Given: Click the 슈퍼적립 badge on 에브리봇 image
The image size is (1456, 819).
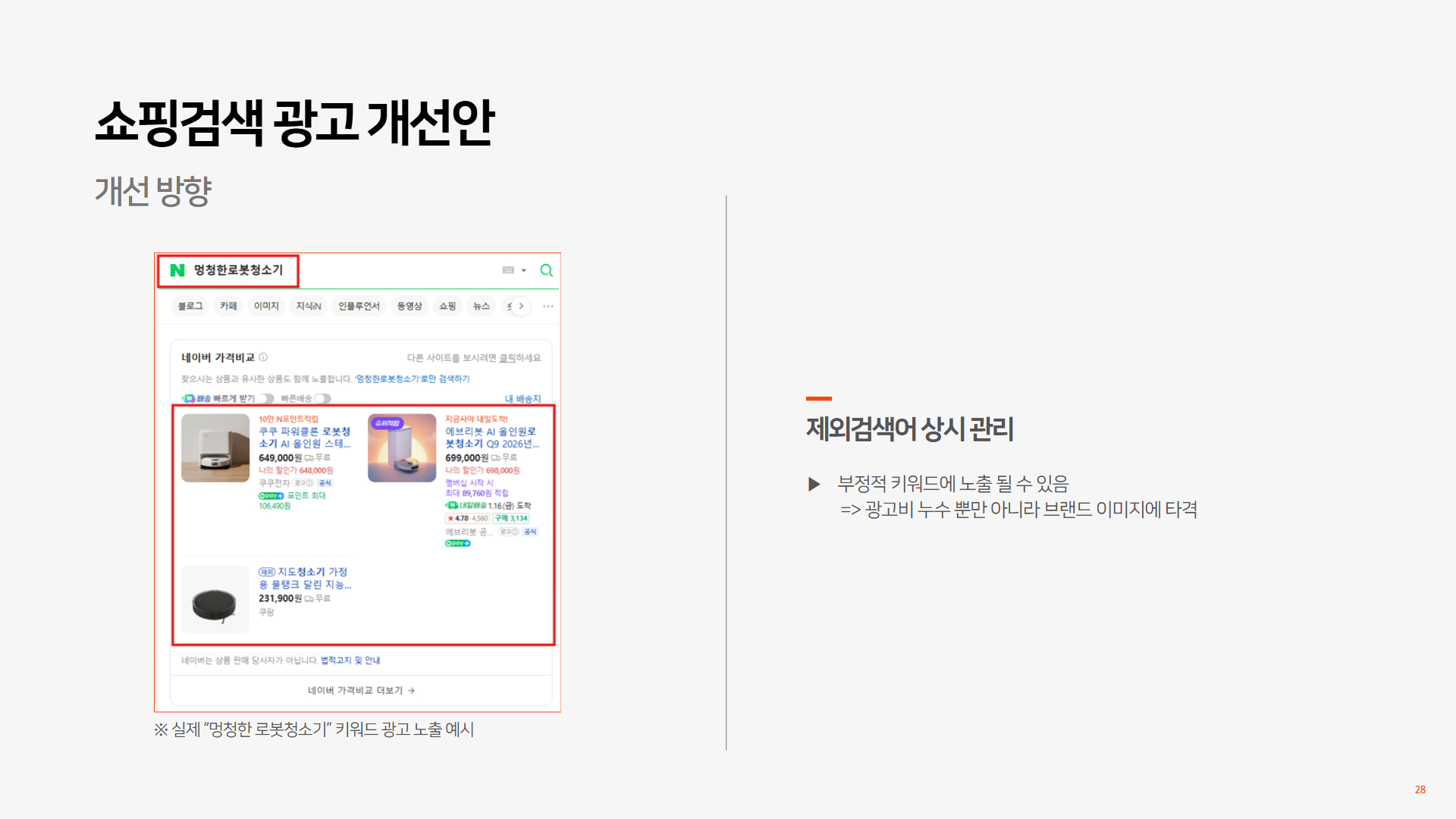Looking at the screenshot, I should 388,424.
